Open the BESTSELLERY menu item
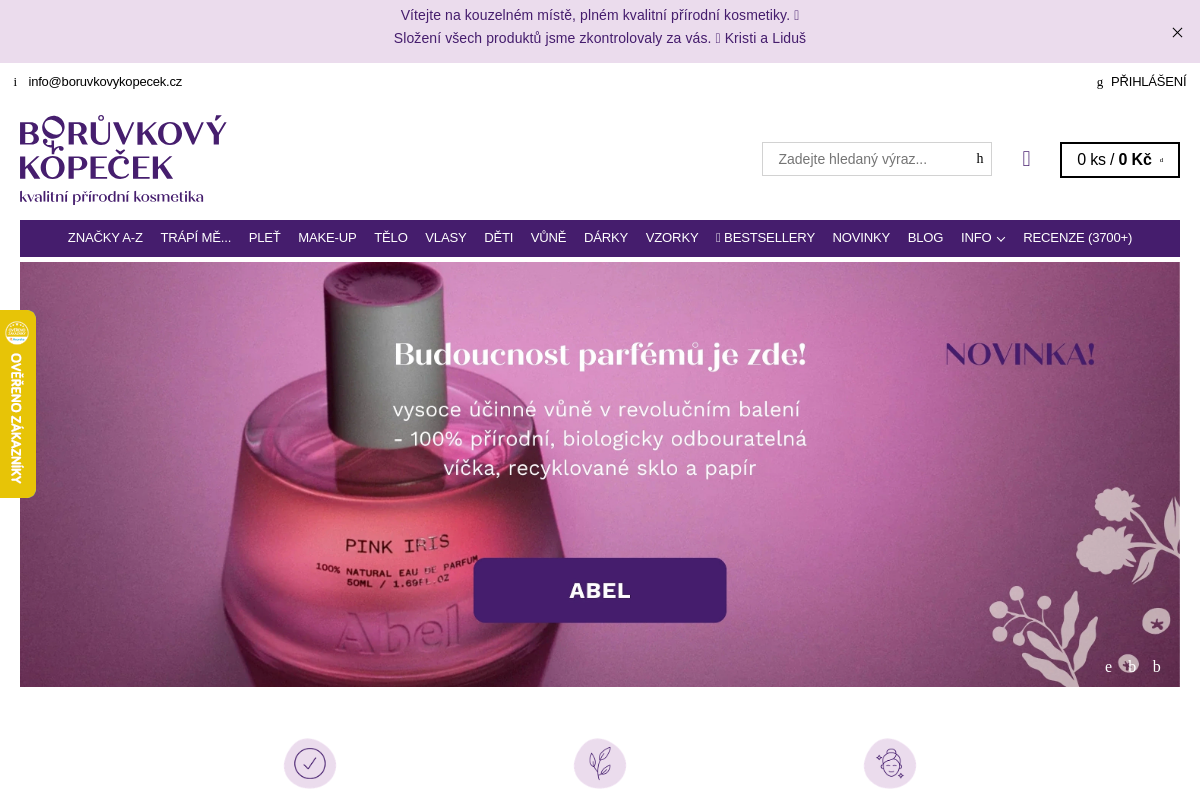Viewport: 1200px width, 800px height. [x=765, y=238]
